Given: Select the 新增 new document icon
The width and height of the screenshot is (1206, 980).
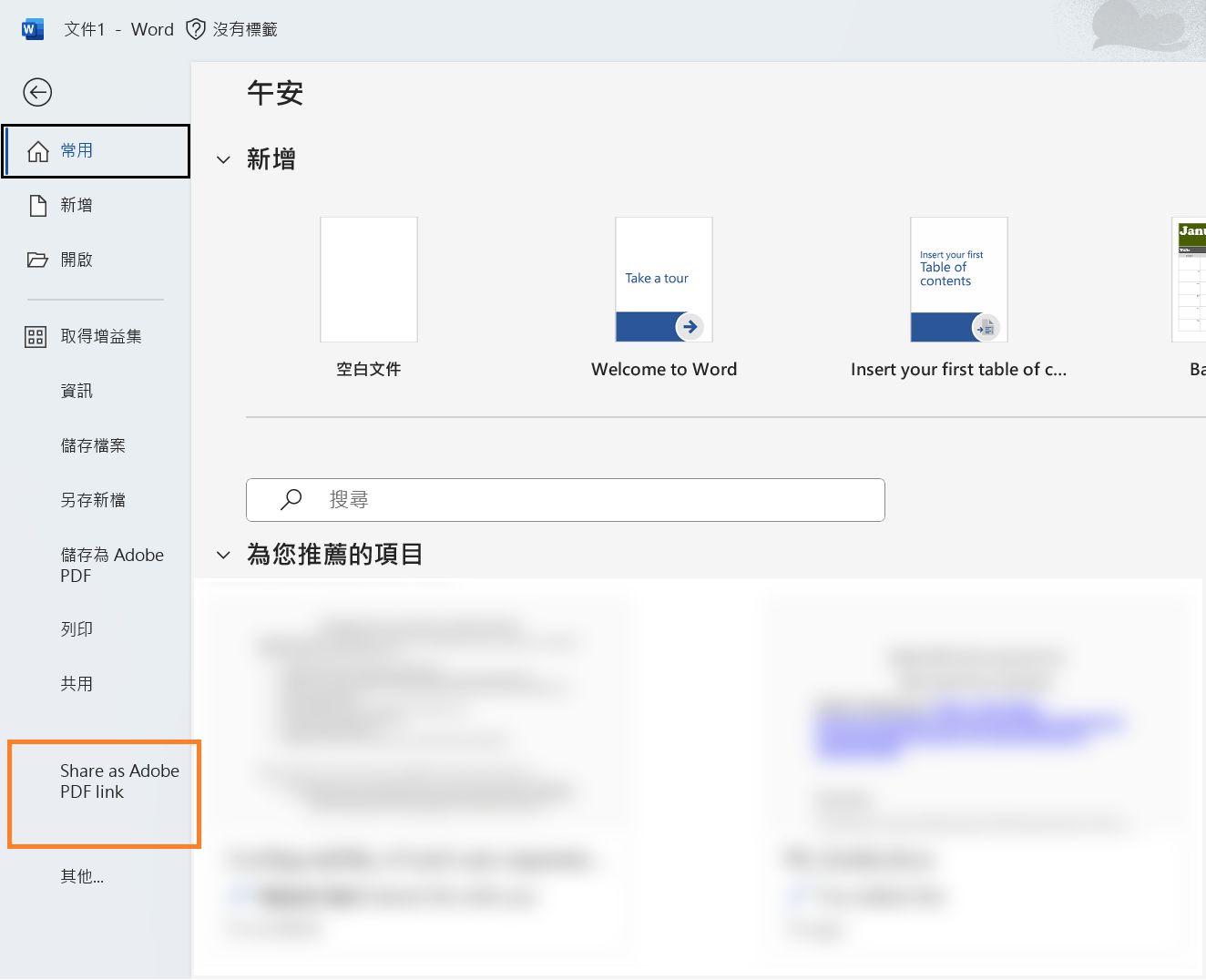Looking at the screenshot, I should click(37, 205).
